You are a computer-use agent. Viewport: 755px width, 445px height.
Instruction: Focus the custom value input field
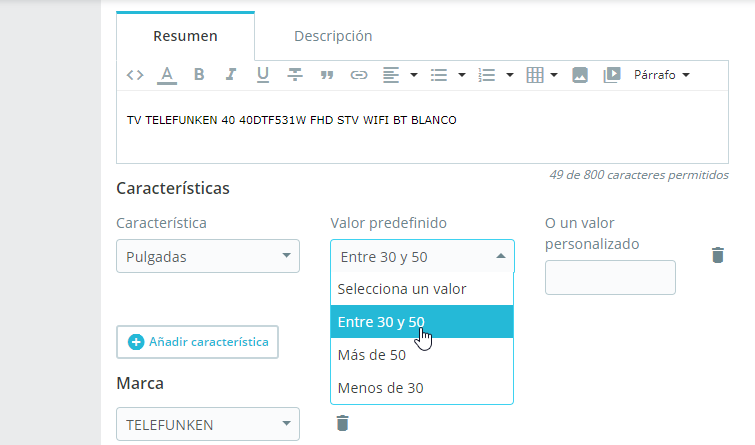[610, 277]
